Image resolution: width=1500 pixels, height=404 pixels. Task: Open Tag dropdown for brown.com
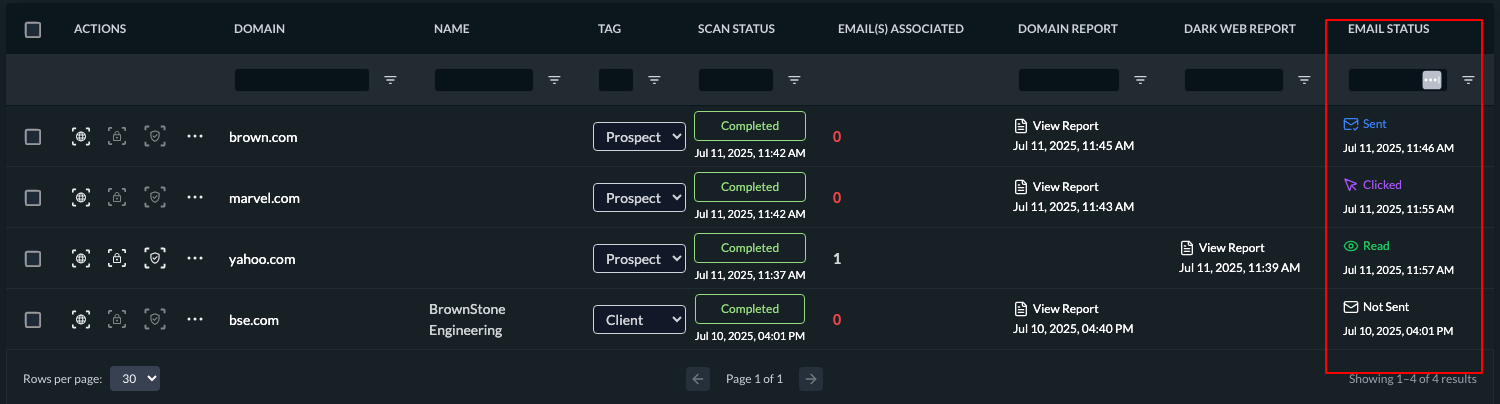tap(639, 137)
